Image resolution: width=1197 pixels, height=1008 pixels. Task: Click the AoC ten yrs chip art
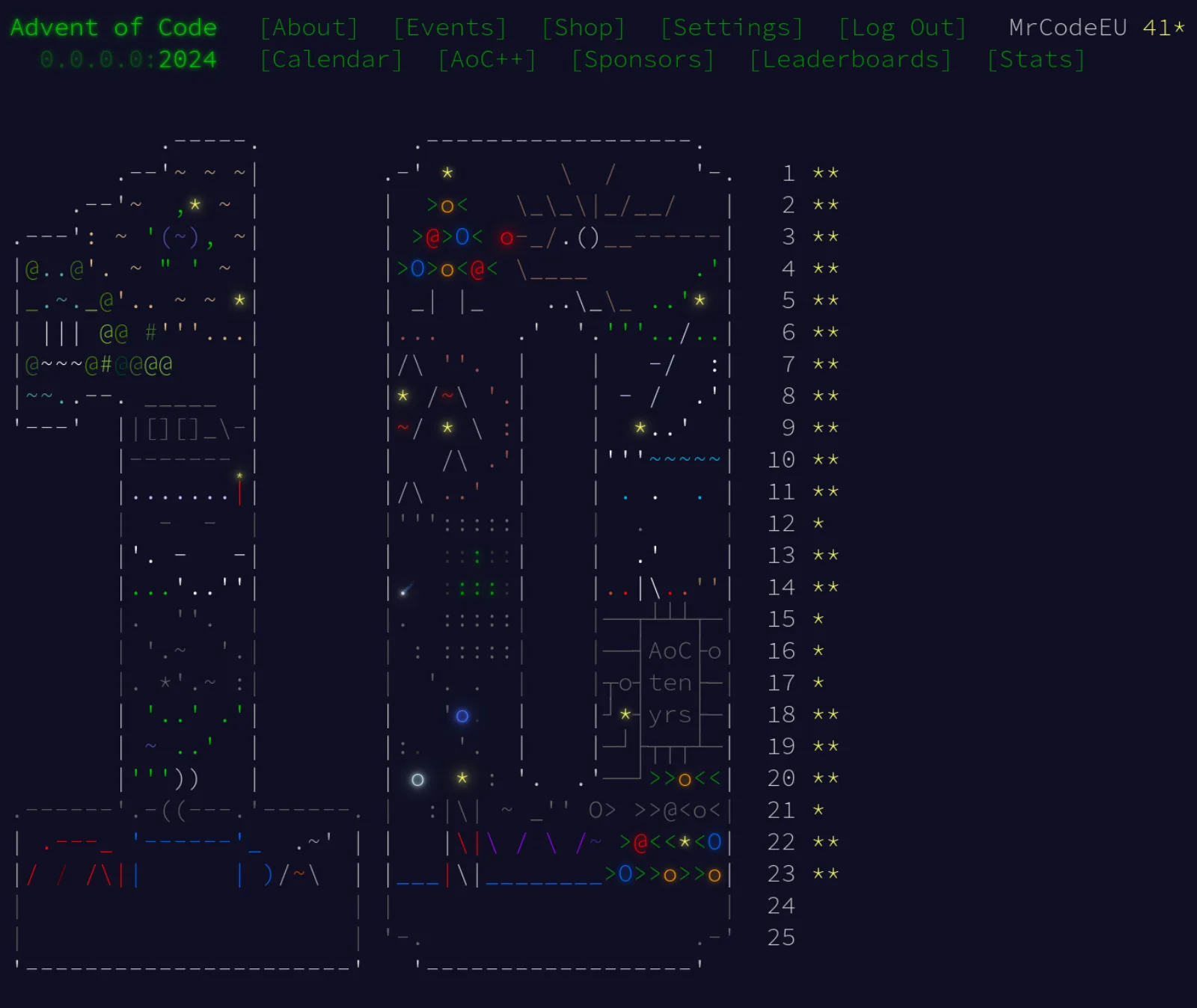click(670, 683)
